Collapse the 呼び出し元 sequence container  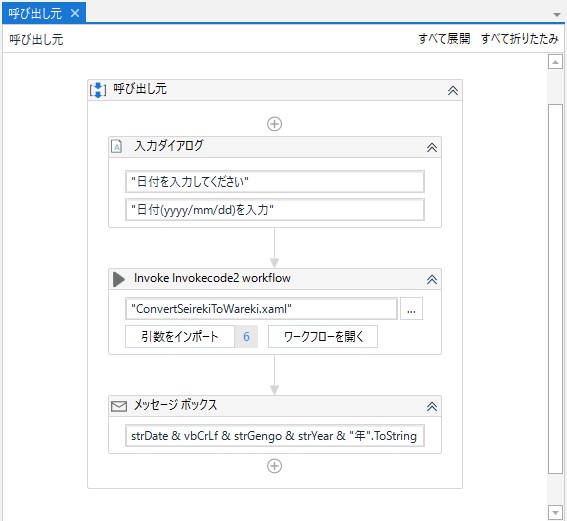pos(453,90)
